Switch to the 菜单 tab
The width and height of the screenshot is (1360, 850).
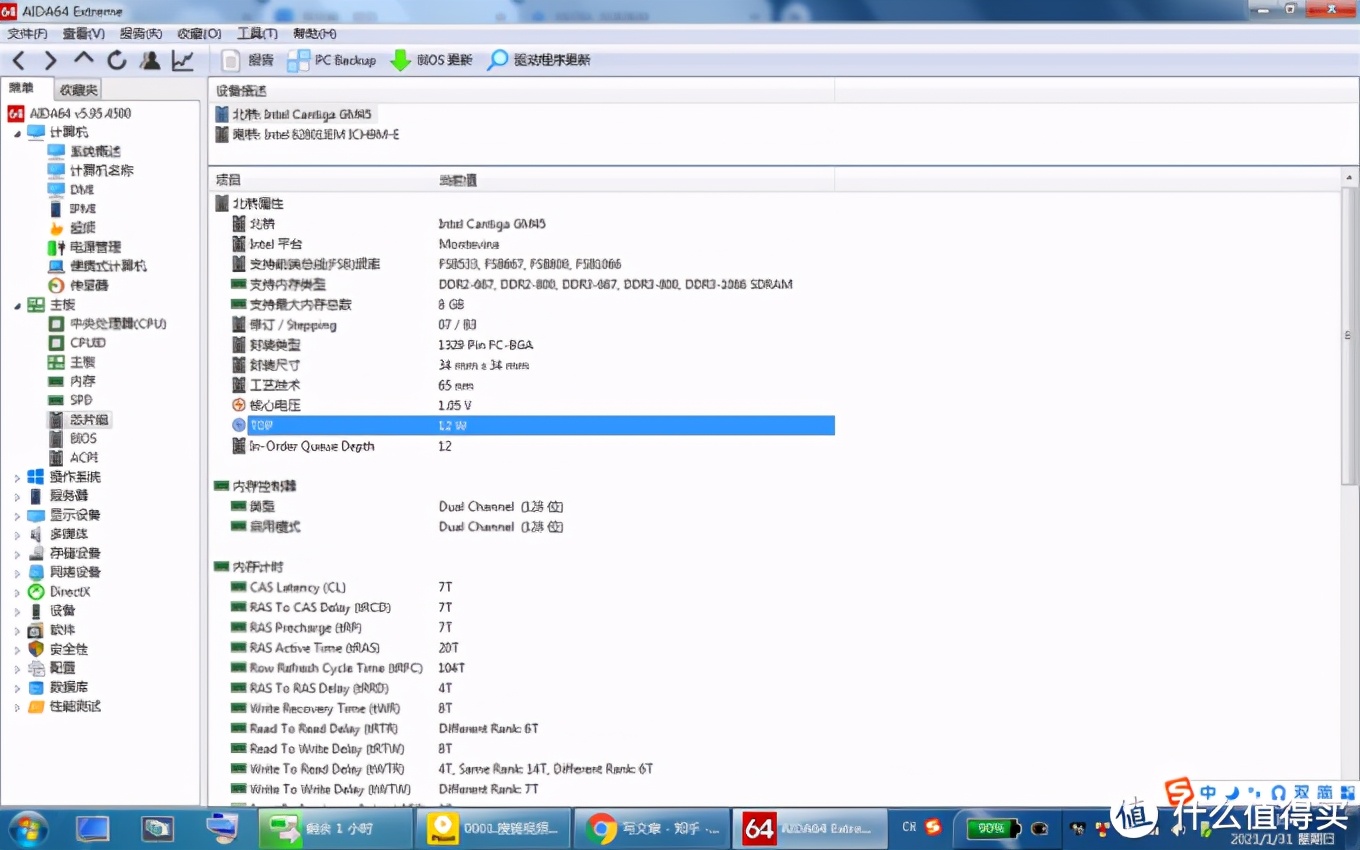tap(22, 89)
